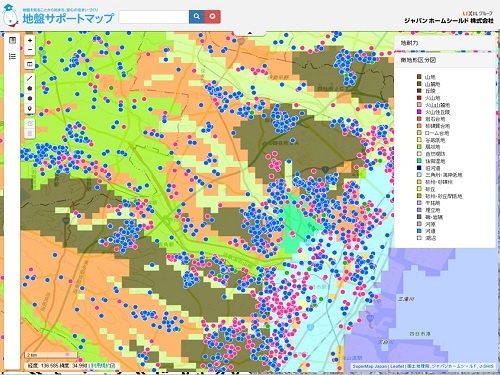Click the 旧河道 dark blue legend swatch

[419, 168]
